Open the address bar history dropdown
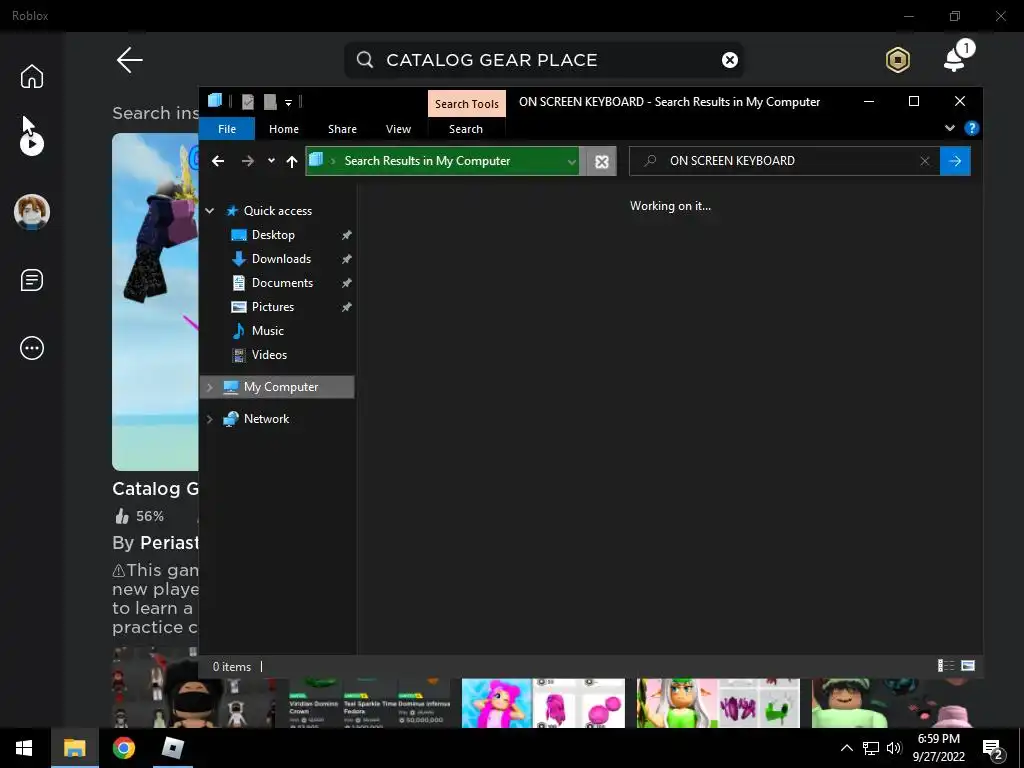The height and width of the screenshot is (768, 1024). point(571,161)
